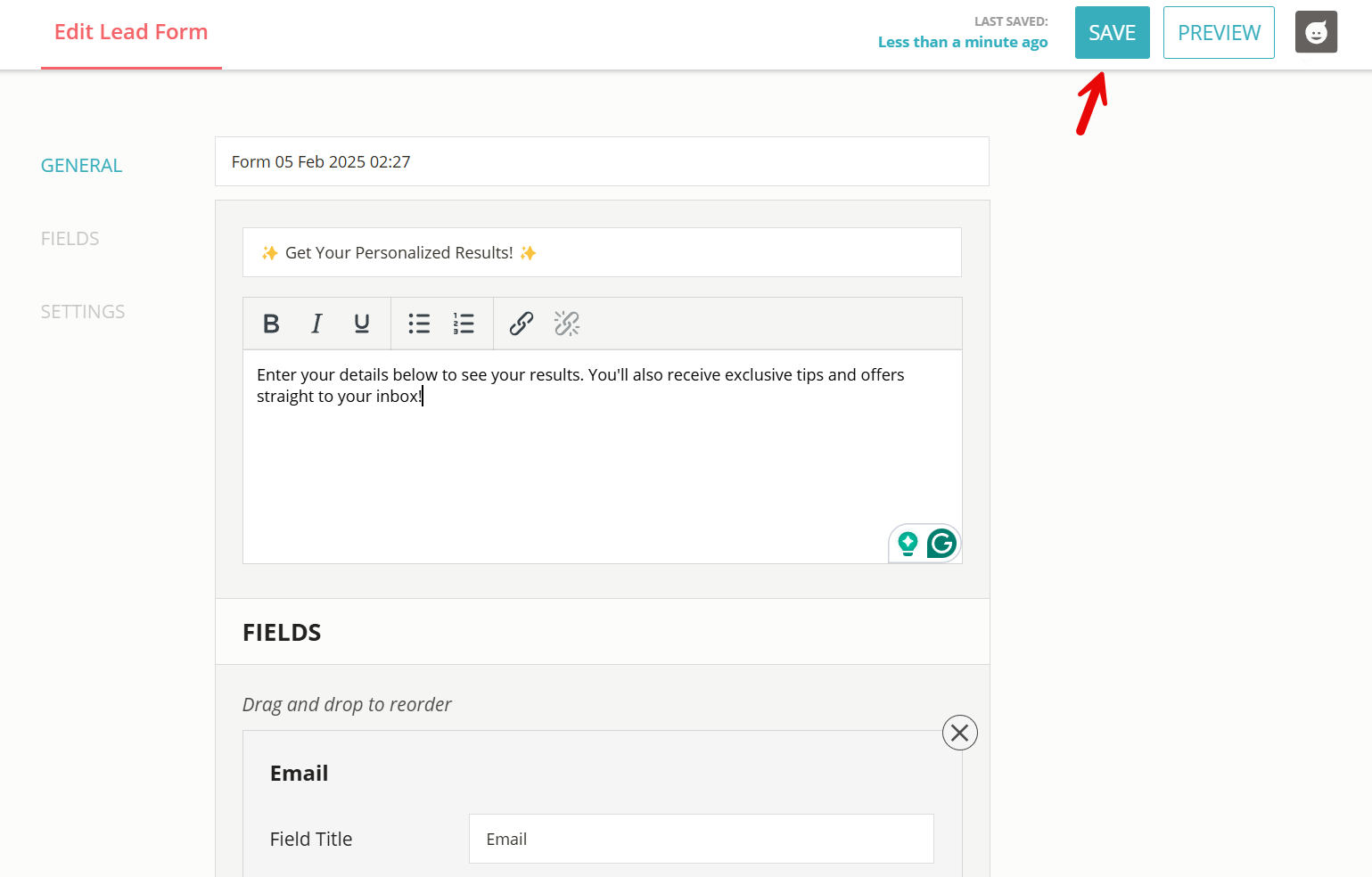Image resolution: width=1372 pixels, height=877 pixels.
Task: Toggle bold formatting in the description editor
Action: [271, 324]
